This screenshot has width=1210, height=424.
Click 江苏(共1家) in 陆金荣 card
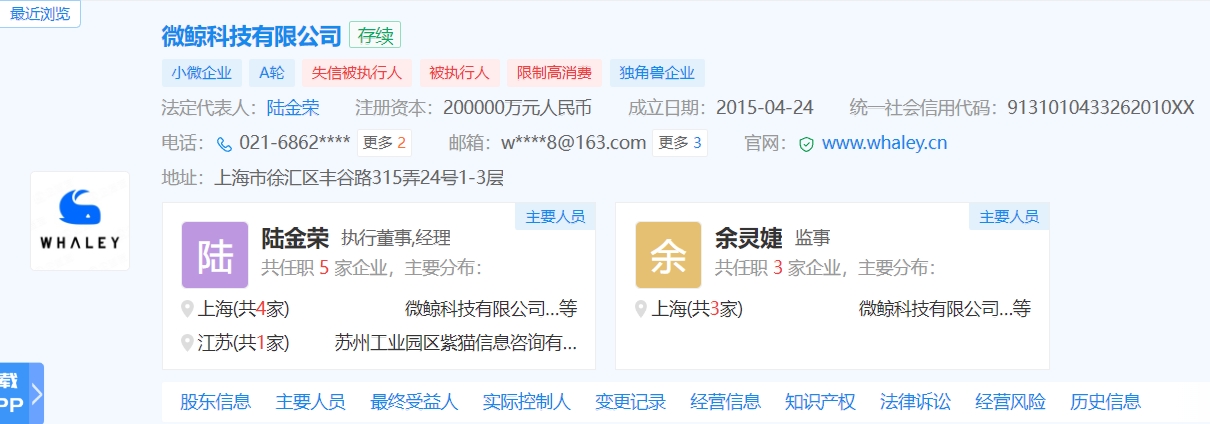pyautogui.click(x=243, y=343)
